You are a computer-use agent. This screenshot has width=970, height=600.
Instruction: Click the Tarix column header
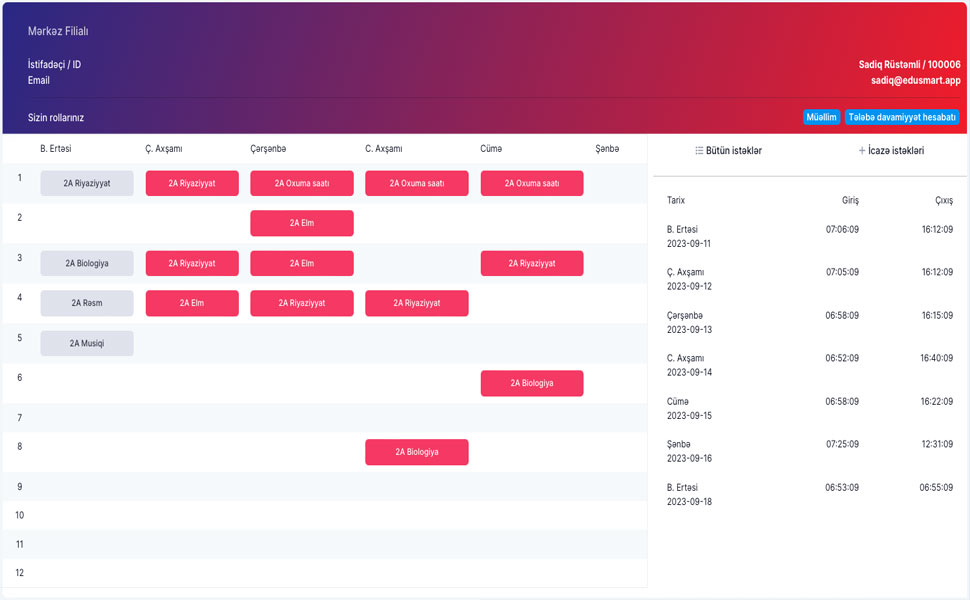pyautogui.click(x=676, y=200)
